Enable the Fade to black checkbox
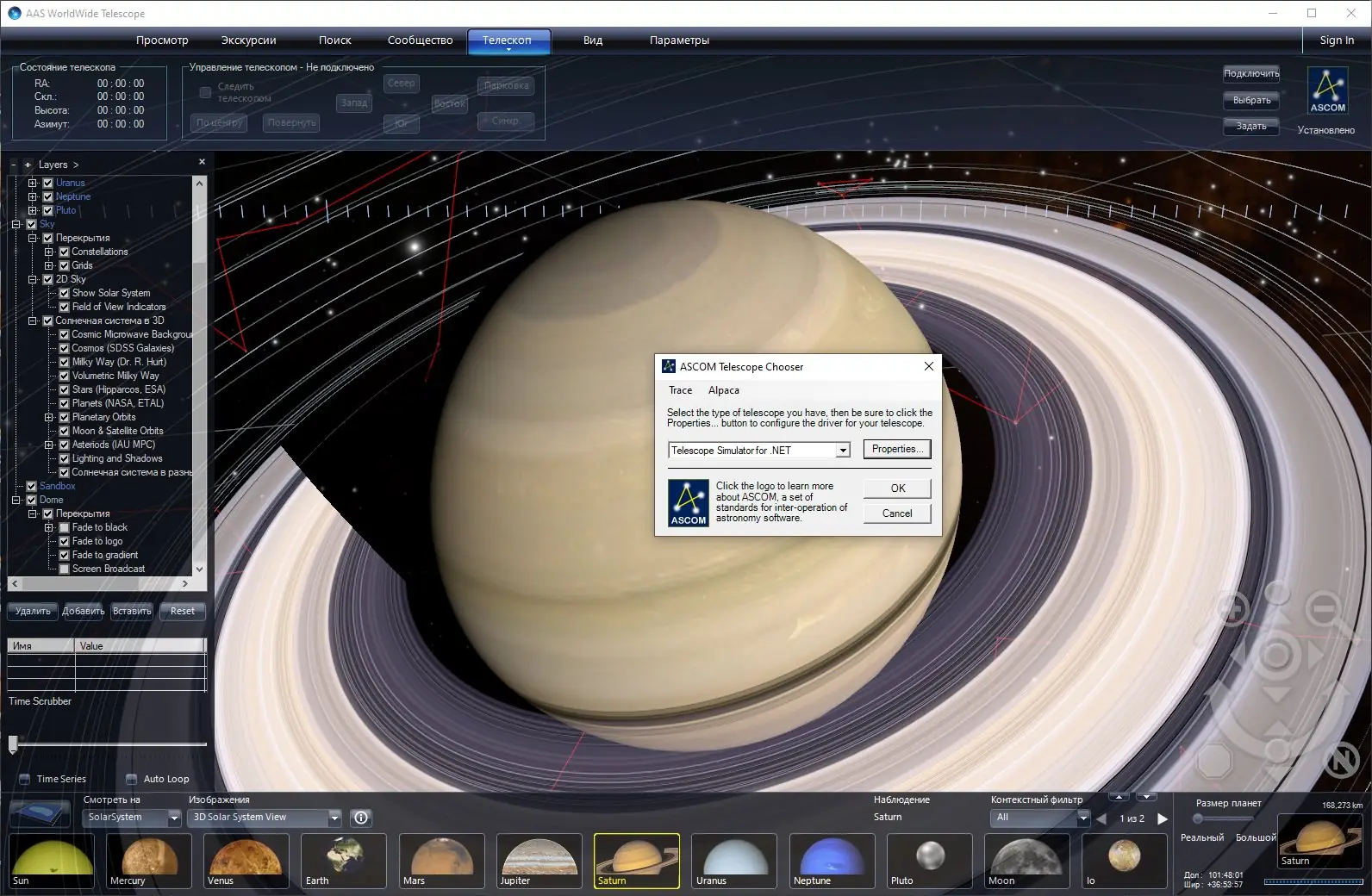Image resolution: width=1372 pixels, height=896 pixels. coord(64,527)
